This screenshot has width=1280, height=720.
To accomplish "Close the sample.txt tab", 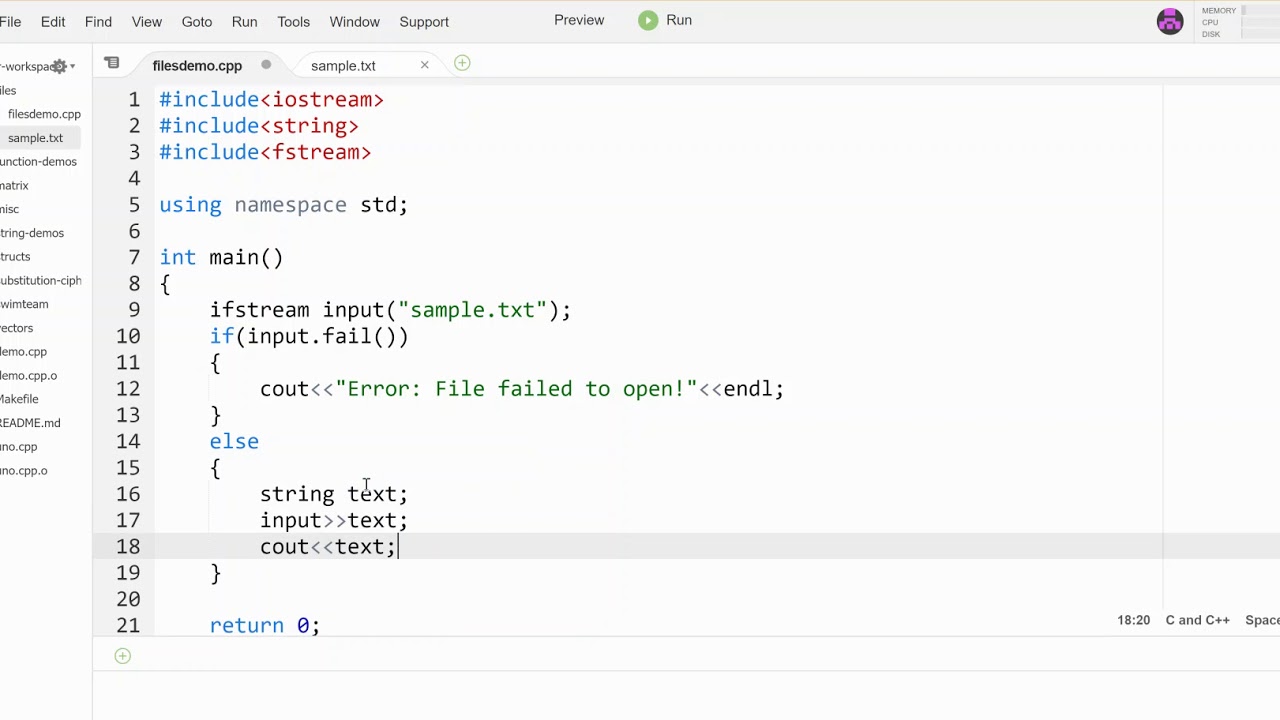I will (424, 65).
